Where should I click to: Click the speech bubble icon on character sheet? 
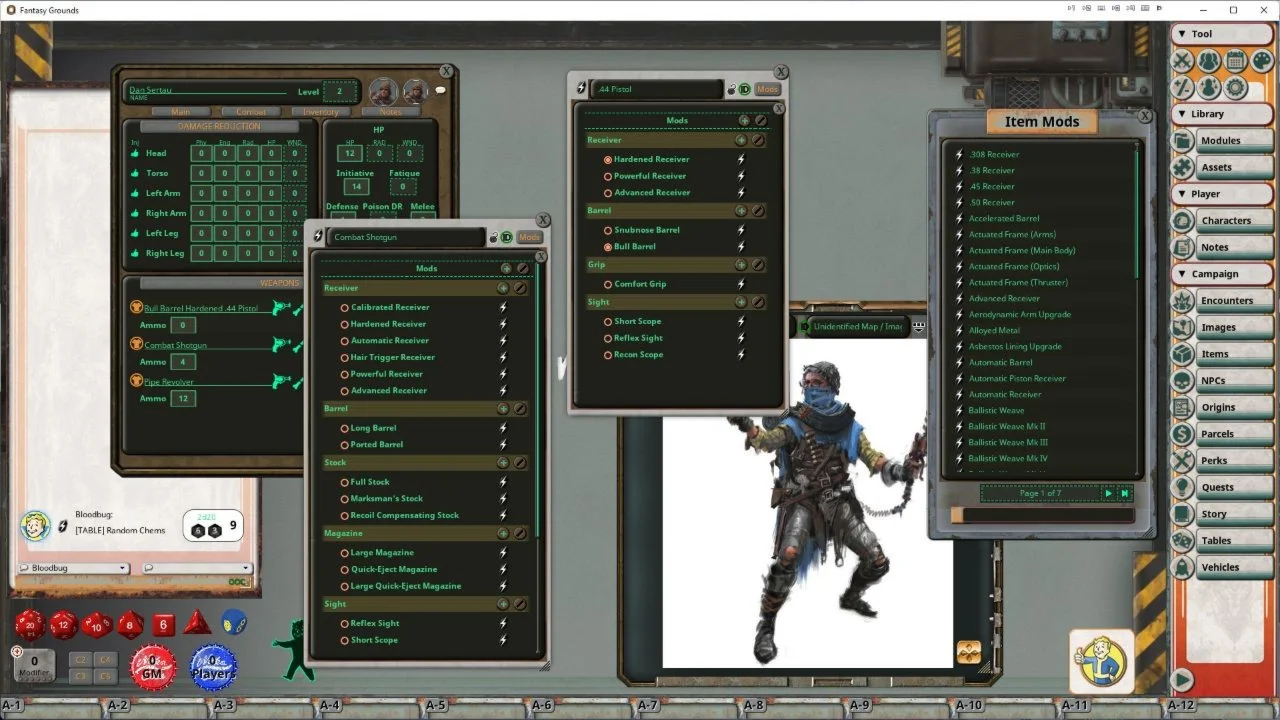[440, 90]
